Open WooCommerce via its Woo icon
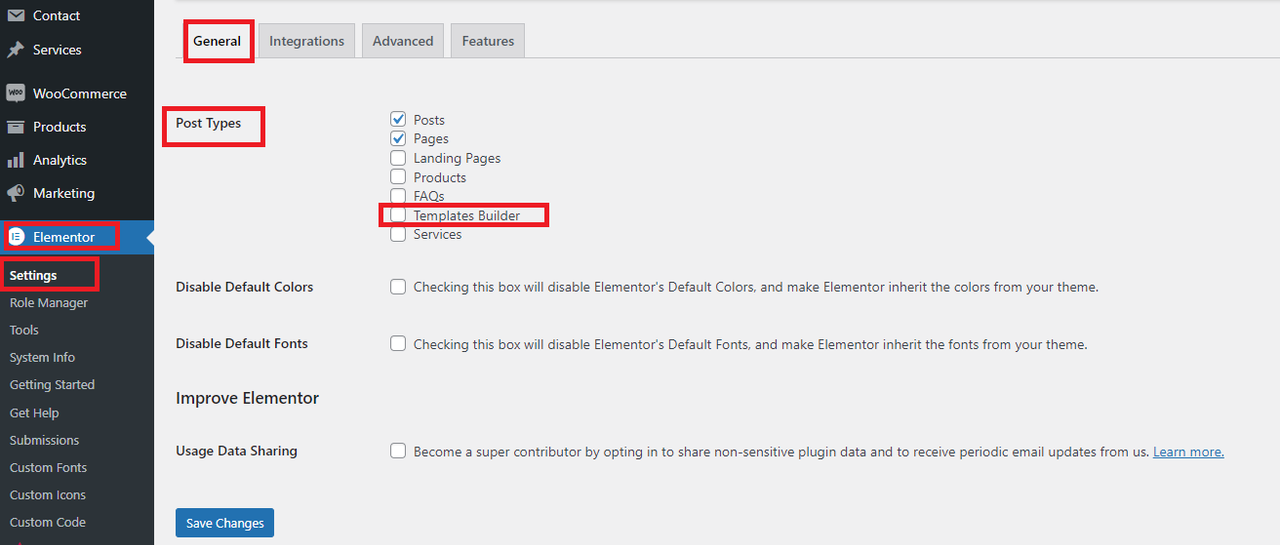 [15, 93]
